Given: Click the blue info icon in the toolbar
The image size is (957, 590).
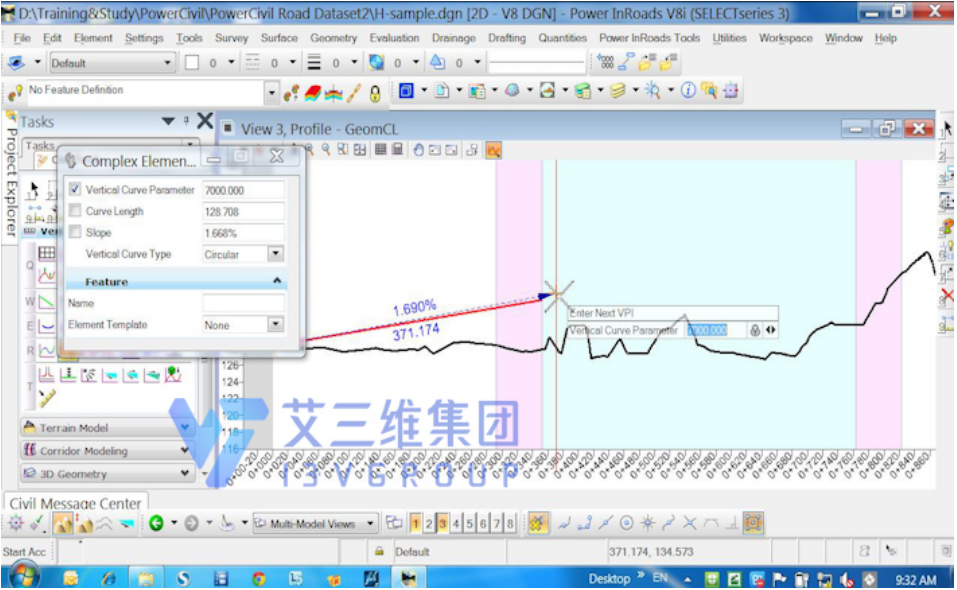Looking at the screenshot, I should (688, 91).
